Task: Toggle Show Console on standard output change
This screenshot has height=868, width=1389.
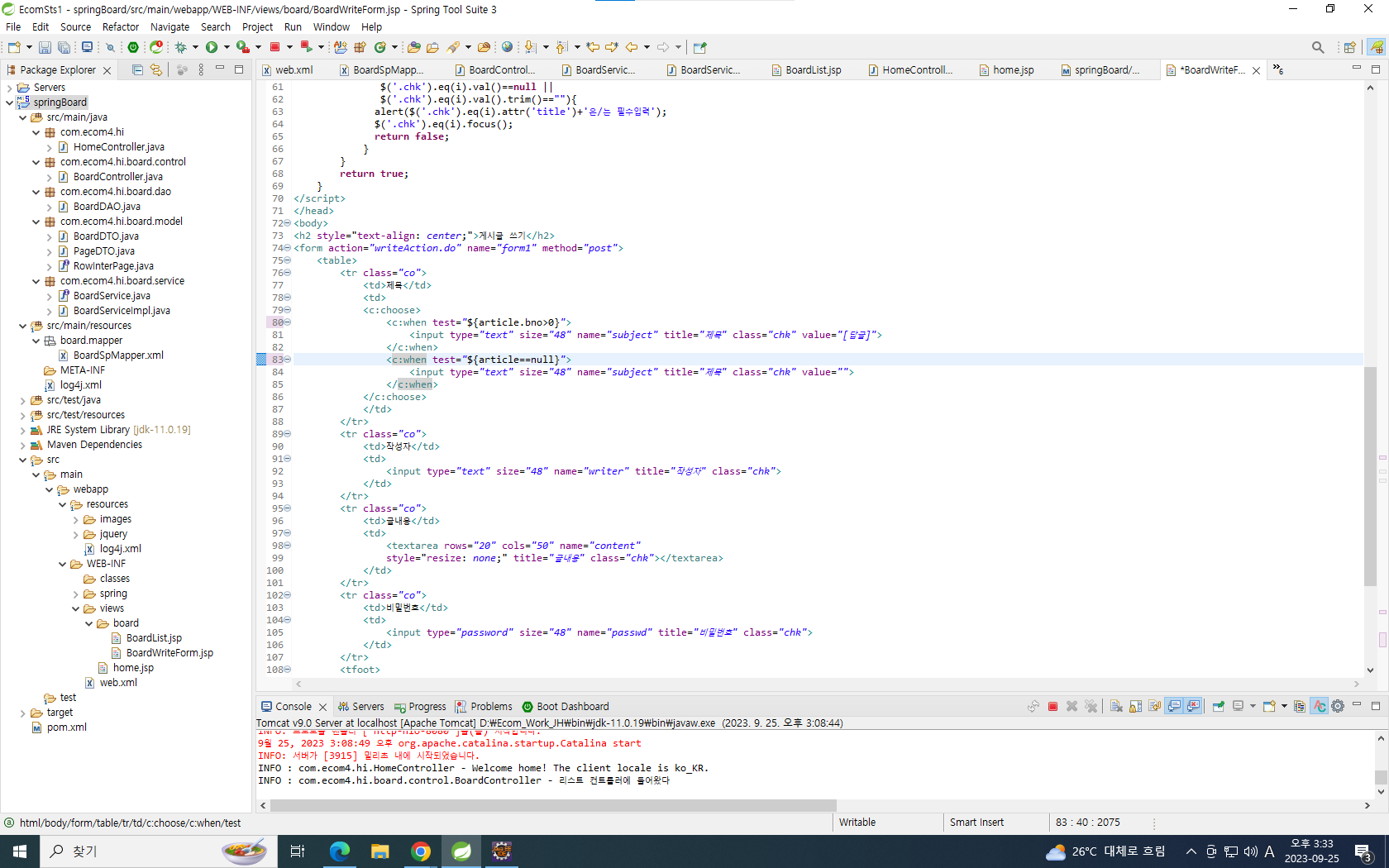Action: pyautogui.click(x=1174, y=706)
